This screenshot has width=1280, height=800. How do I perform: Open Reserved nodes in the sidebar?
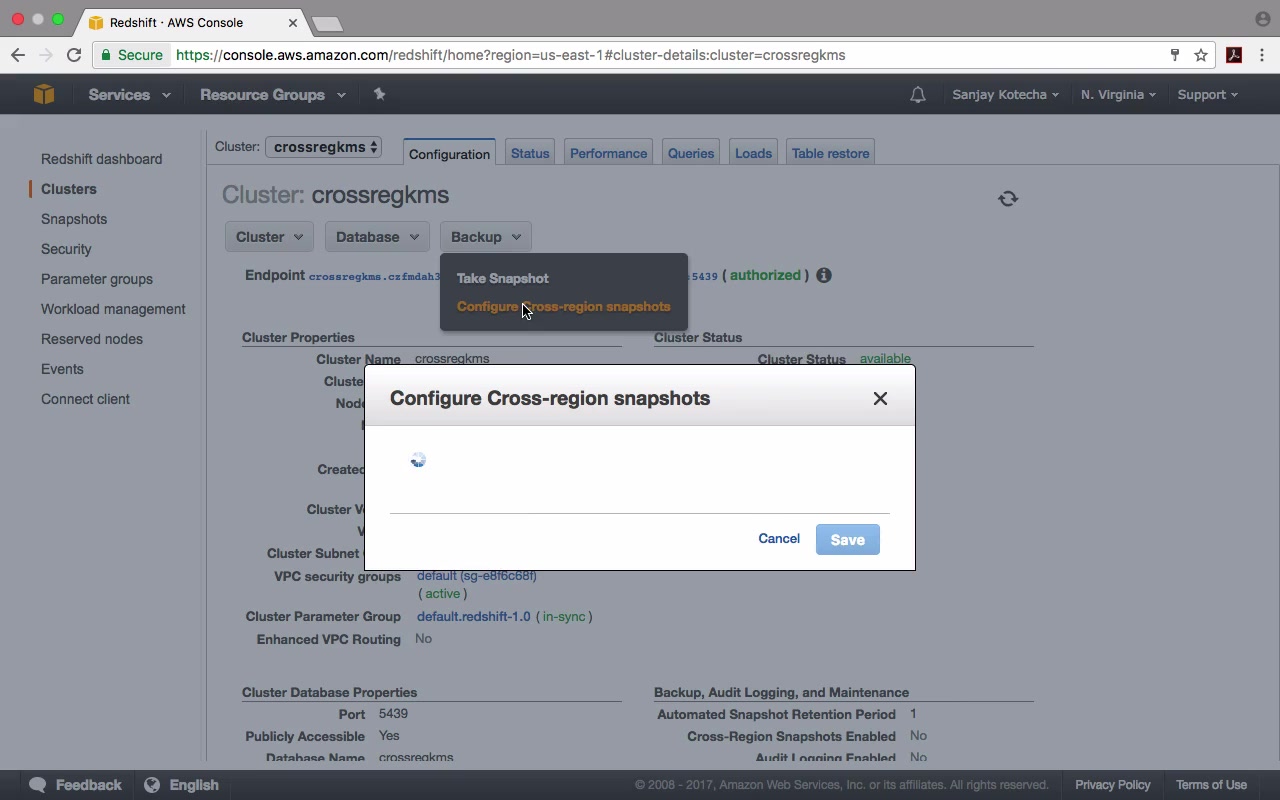click(92, 339)
